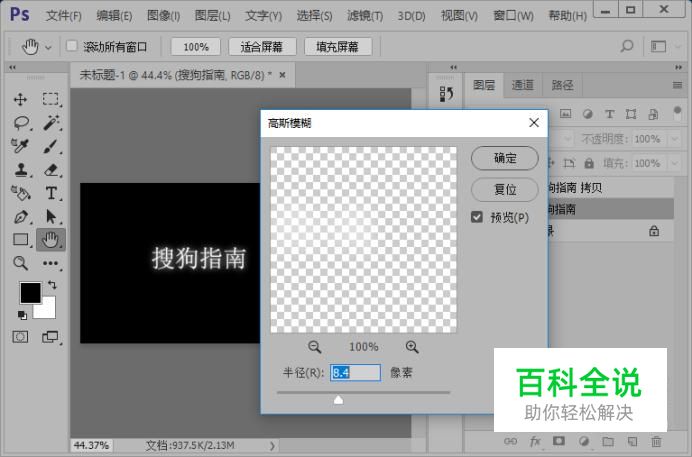This screenshot has width=692, height=457.
Task: Open the Filter (滤镜) menu
Action: pos(365,16)
